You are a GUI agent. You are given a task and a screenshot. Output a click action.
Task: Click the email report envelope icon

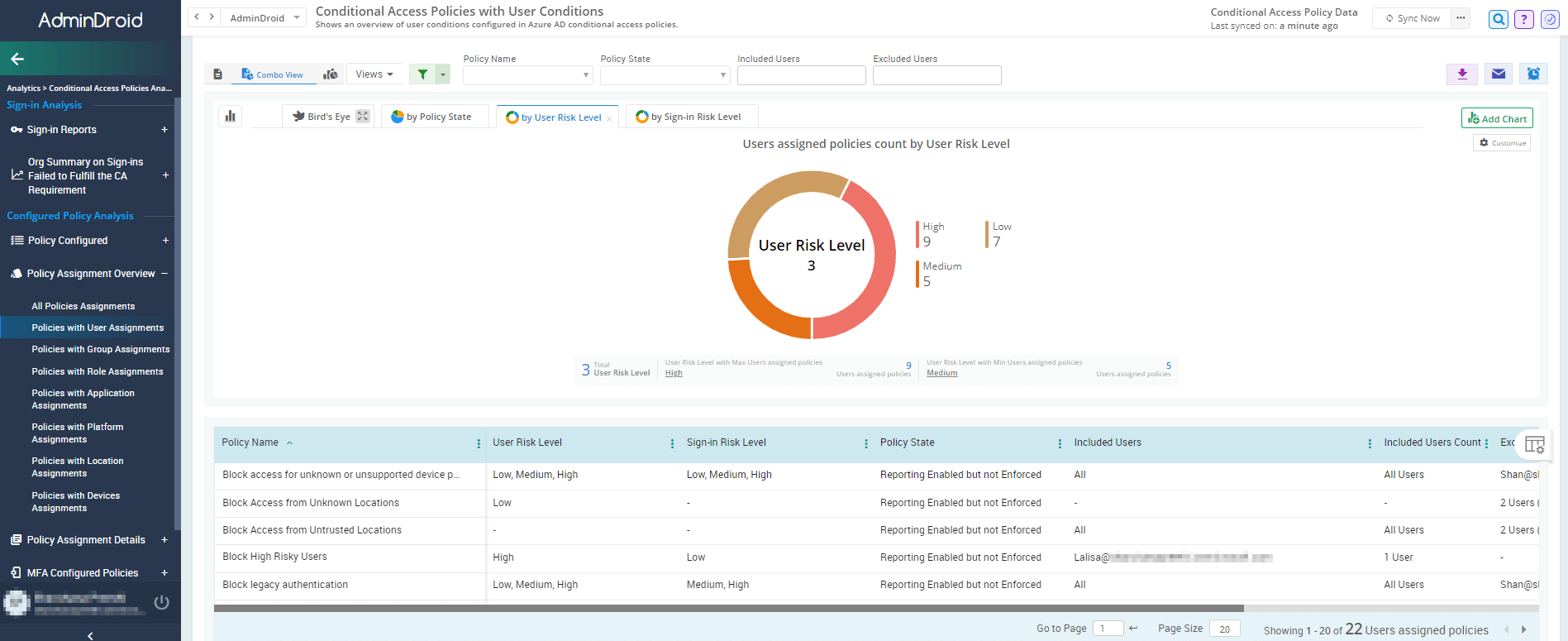[x=1498, y=74]
